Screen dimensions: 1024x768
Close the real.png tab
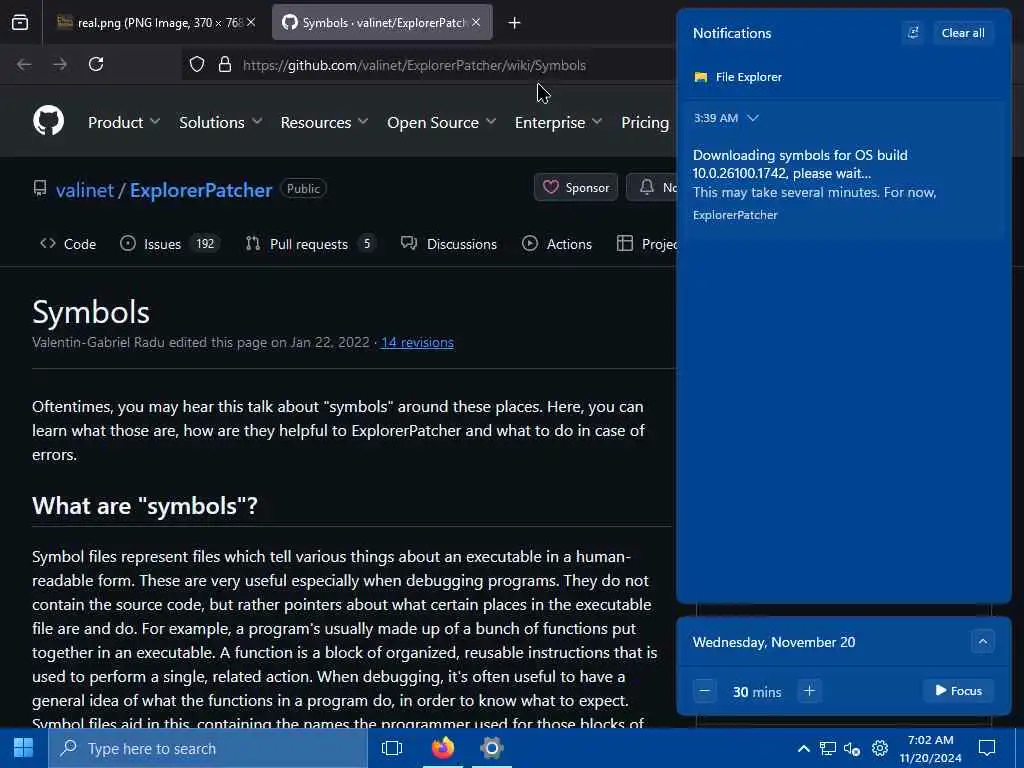(x=251, y=22)
